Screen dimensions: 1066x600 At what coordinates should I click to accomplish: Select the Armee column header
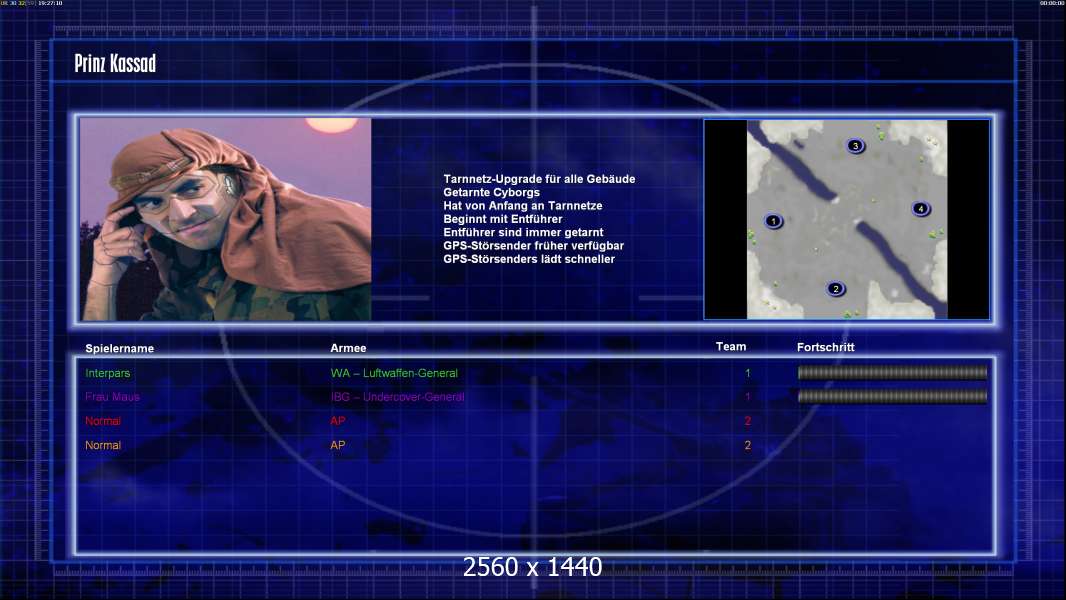click(348, 348)
